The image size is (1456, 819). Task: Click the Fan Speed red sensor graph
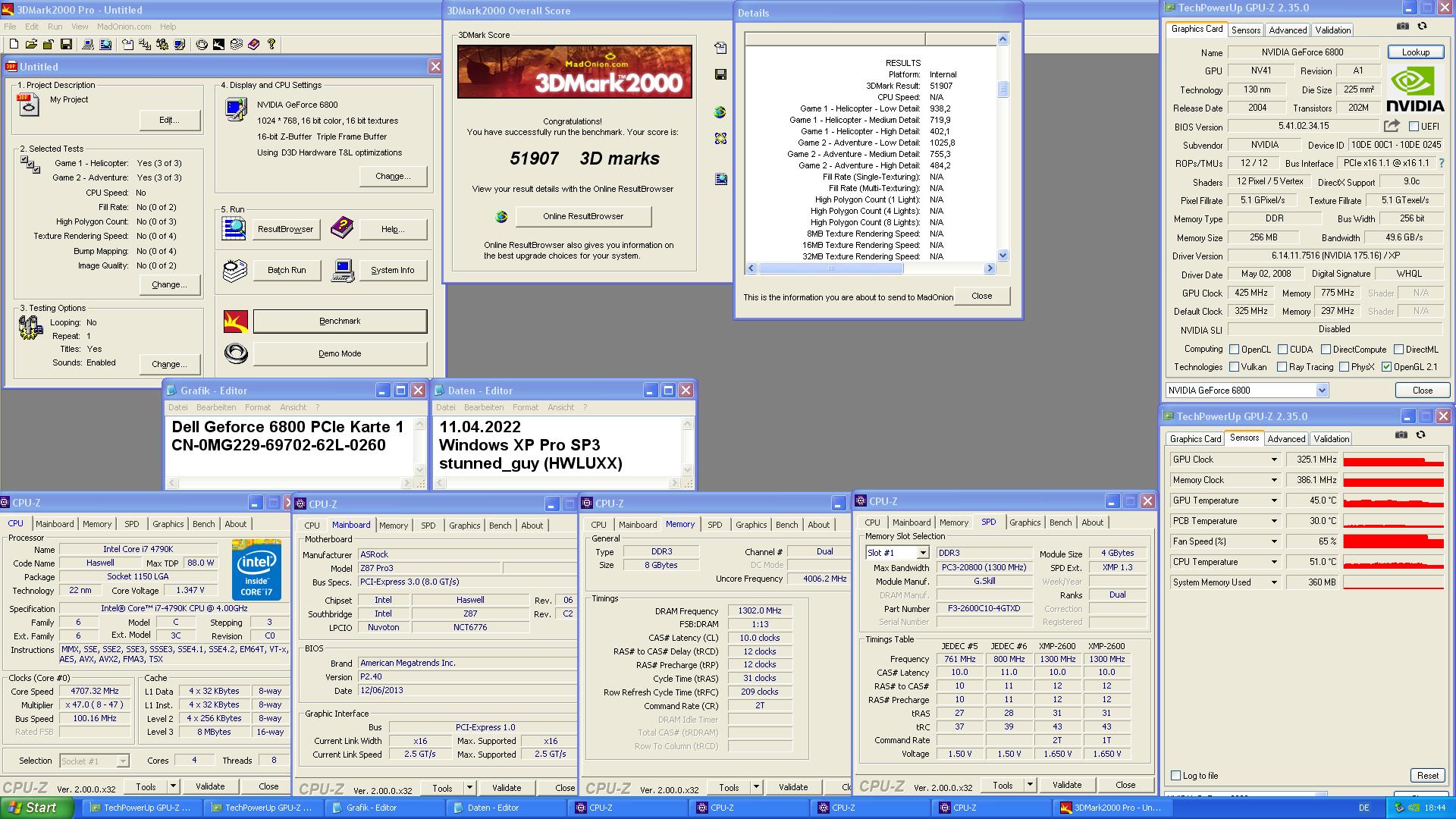1393,541
